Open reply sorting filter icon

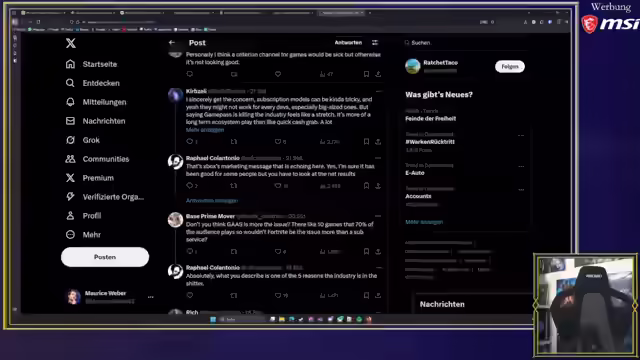point(375,42)
